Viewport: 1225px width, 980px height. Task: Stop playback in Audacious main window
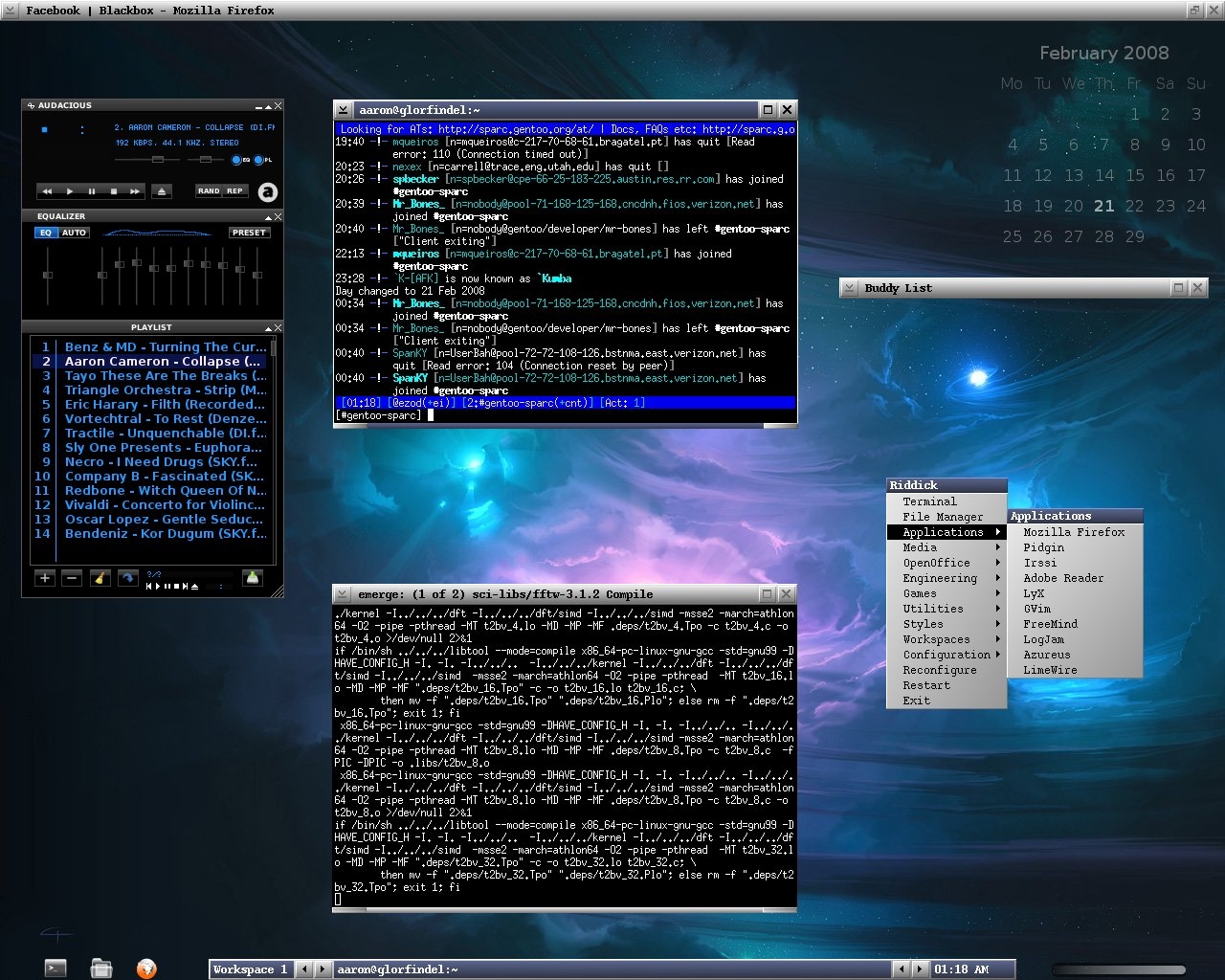(114, 191)
